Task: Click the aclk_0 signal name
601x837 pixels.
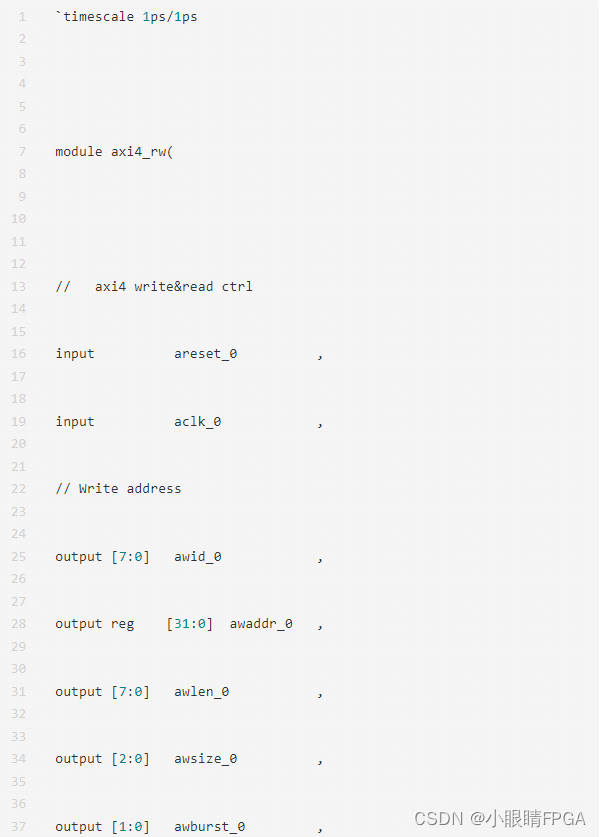Action: click(x=197, y=422)
